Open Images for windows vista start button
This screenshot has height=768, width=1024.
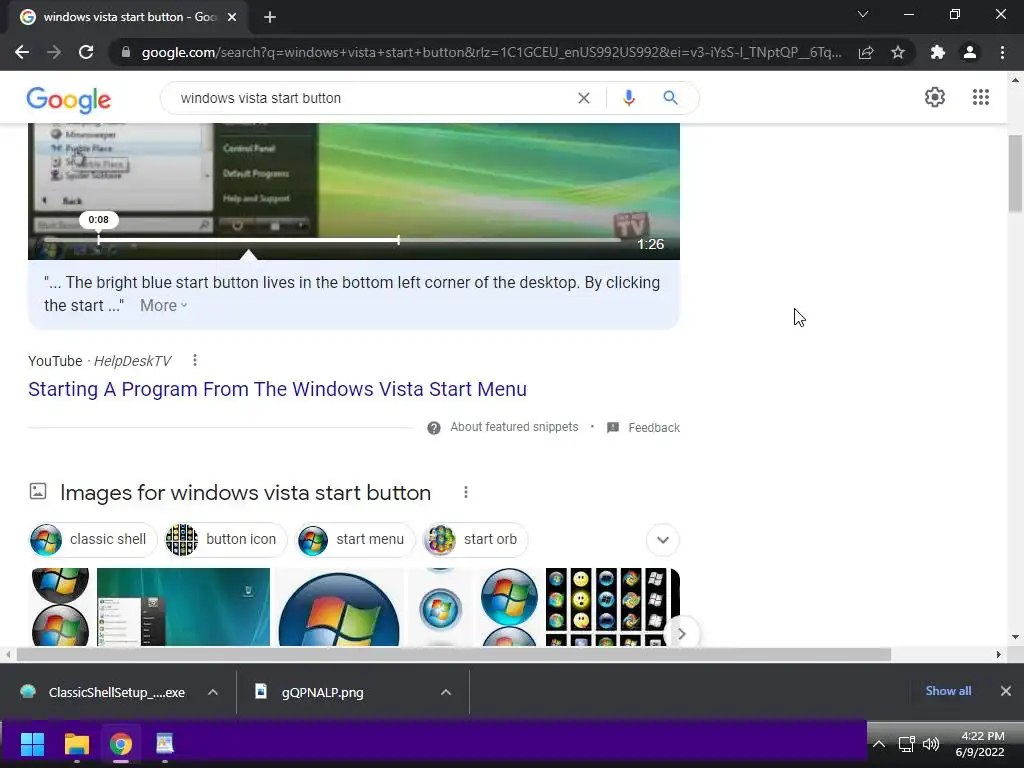tap(246, 492)
